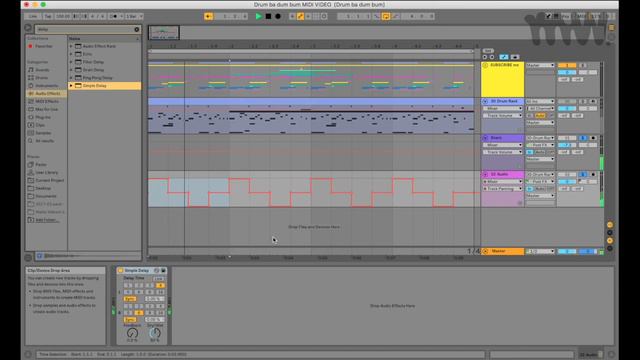Viewport: 640px width, 360px height.
Task: Select the All results category
Action: coord(44,141)
